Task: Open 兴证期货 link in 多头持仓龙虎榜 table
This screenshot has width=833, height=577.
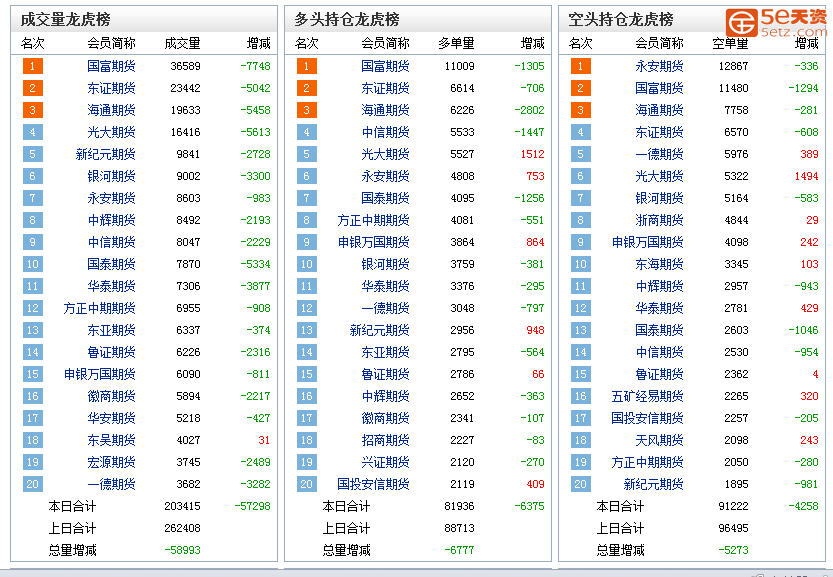Action: click(385, 462)
